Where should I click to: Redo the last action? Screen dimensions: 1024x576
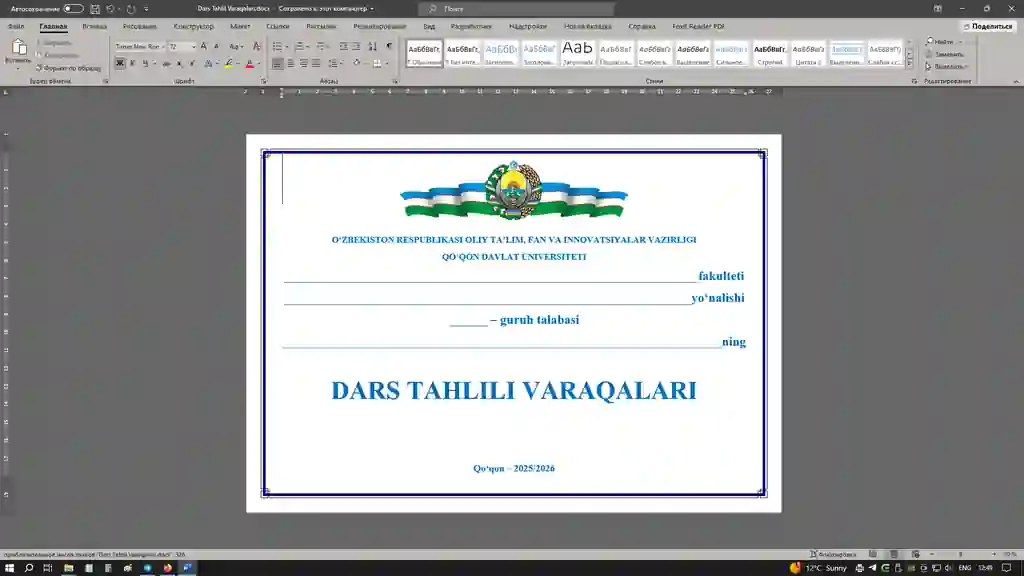point(131,8)
